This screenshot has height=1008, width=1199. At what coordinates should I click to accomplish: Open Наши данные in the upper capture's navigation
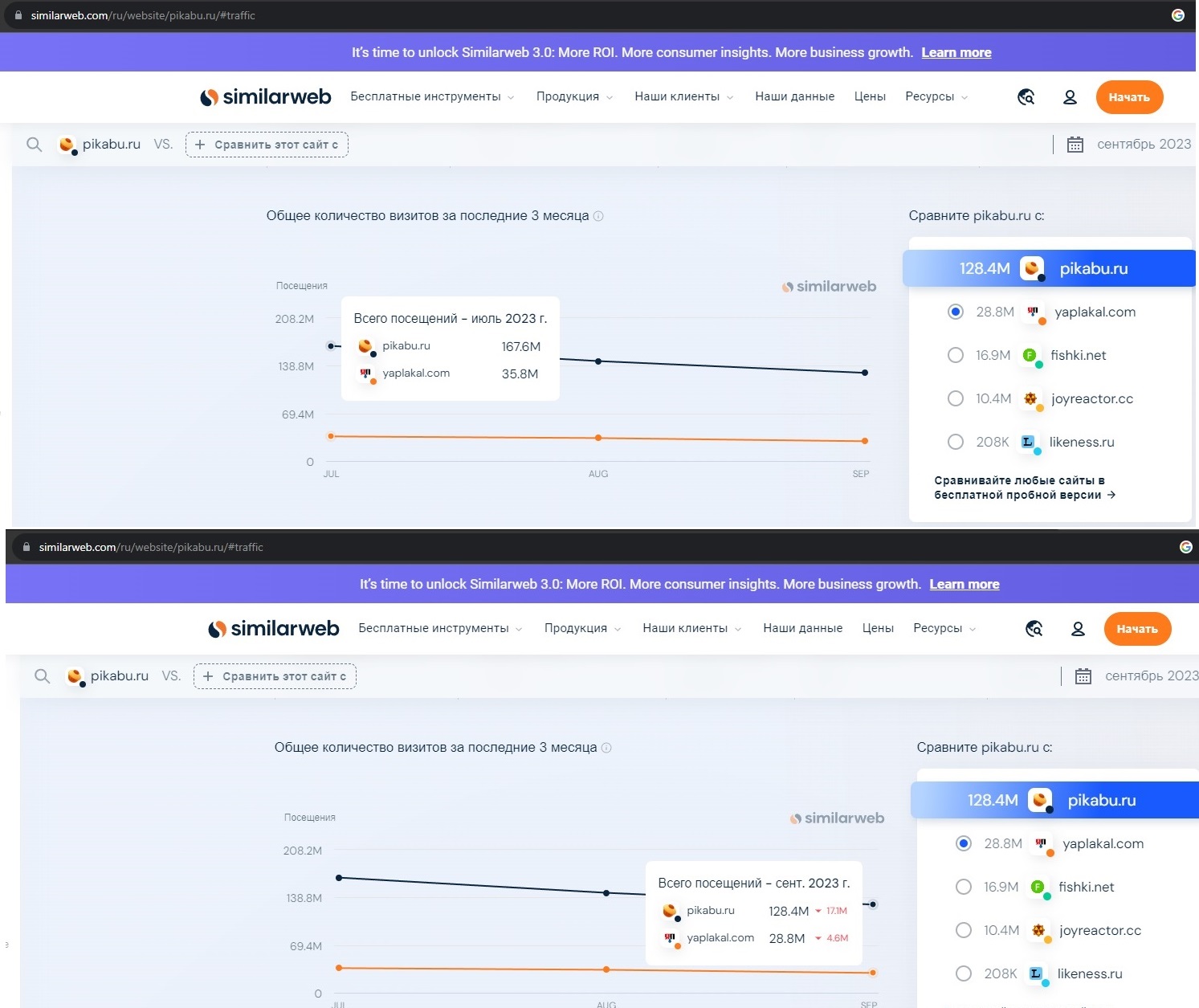[795, 96]
